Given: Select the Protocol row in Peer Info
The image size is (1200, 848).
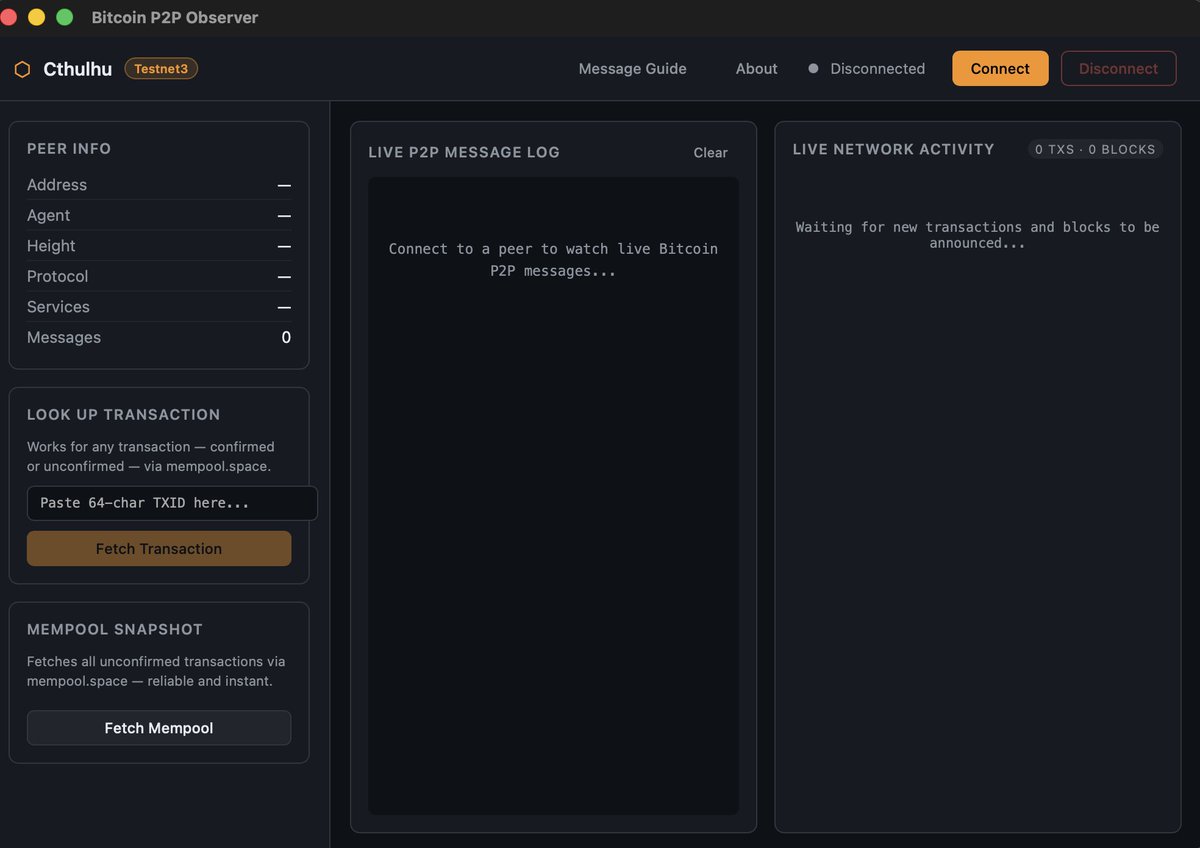Looking at the screenshot, I should pos(159,276).
